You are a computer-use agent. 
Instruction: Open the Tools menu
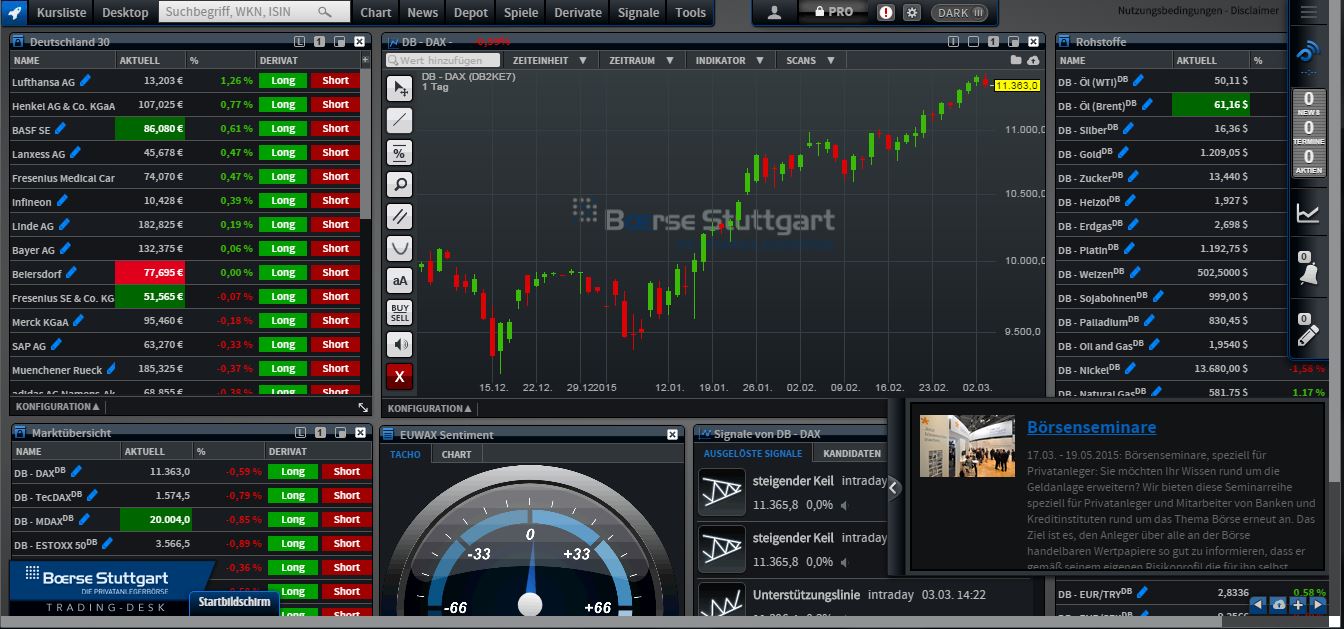[691, 12]
